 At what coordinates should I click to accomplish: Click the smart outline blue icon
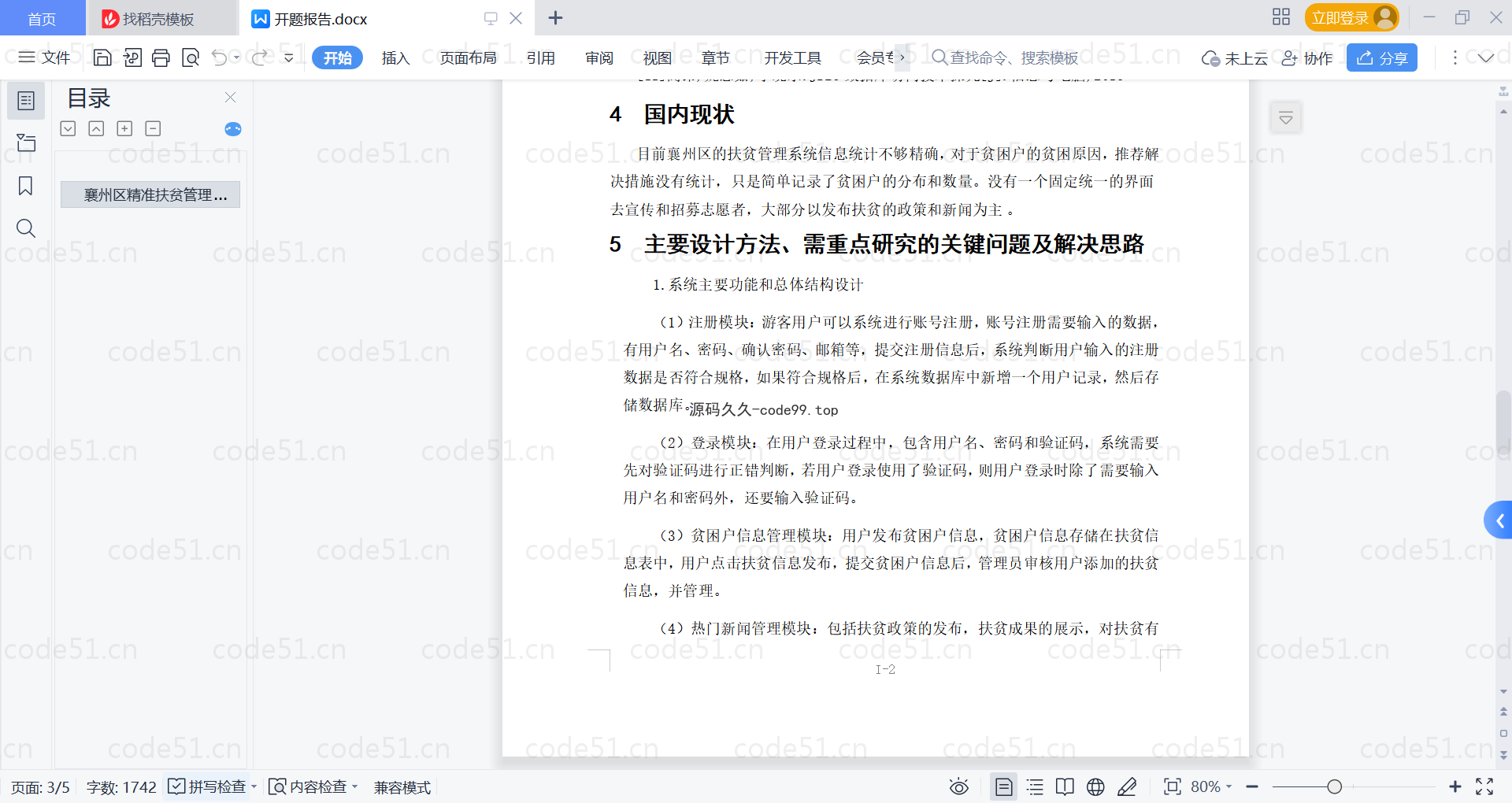click(233, 129)
